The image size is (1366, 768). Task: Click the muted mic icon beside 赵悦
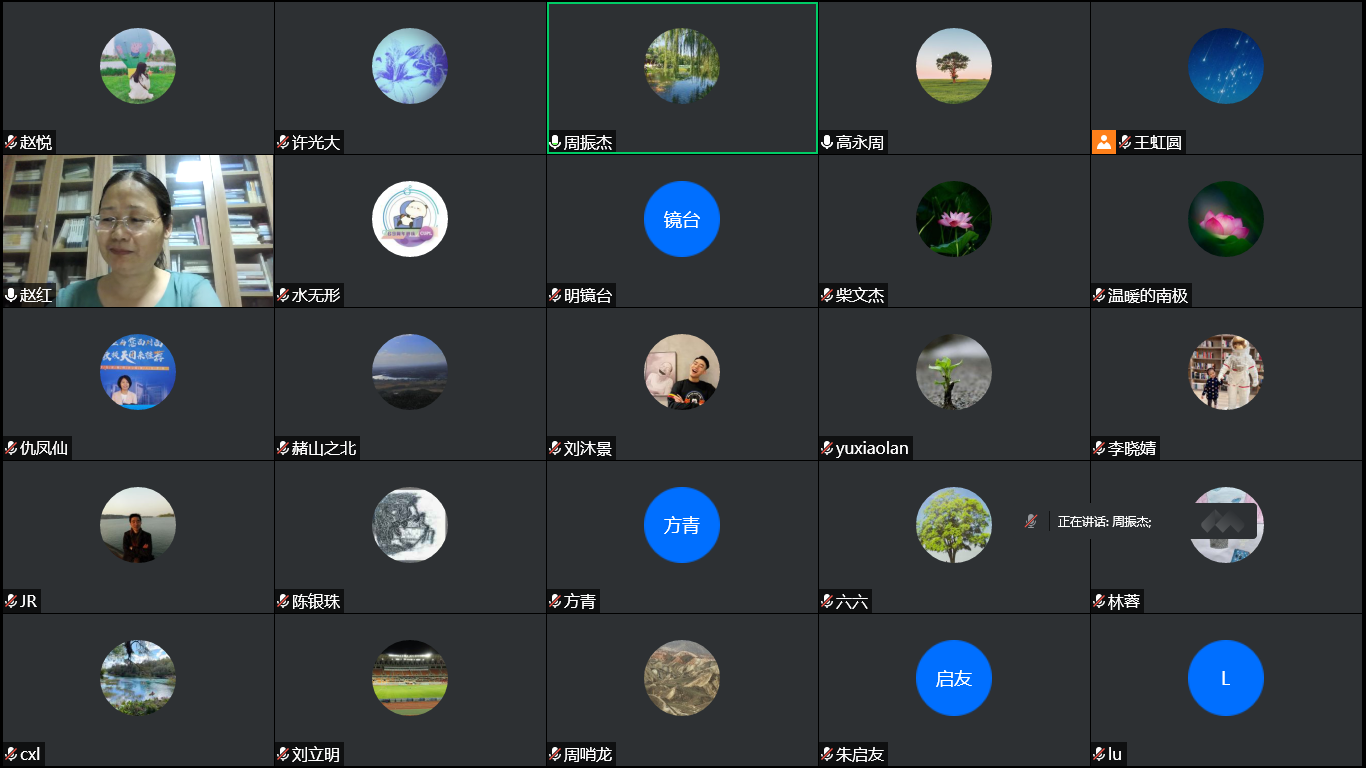(x=12, y=143)
